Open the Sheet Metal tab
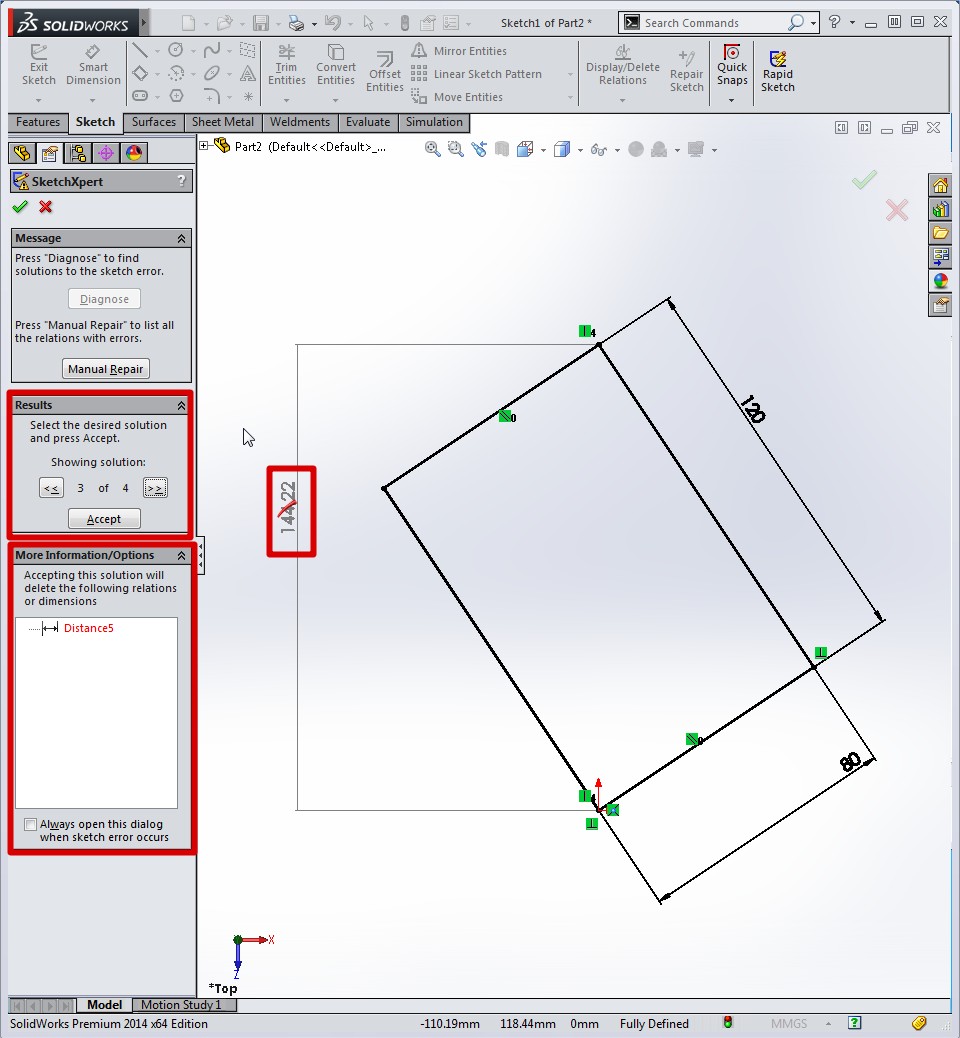This screenshot has width=960, height=1038. click(222, 122)
